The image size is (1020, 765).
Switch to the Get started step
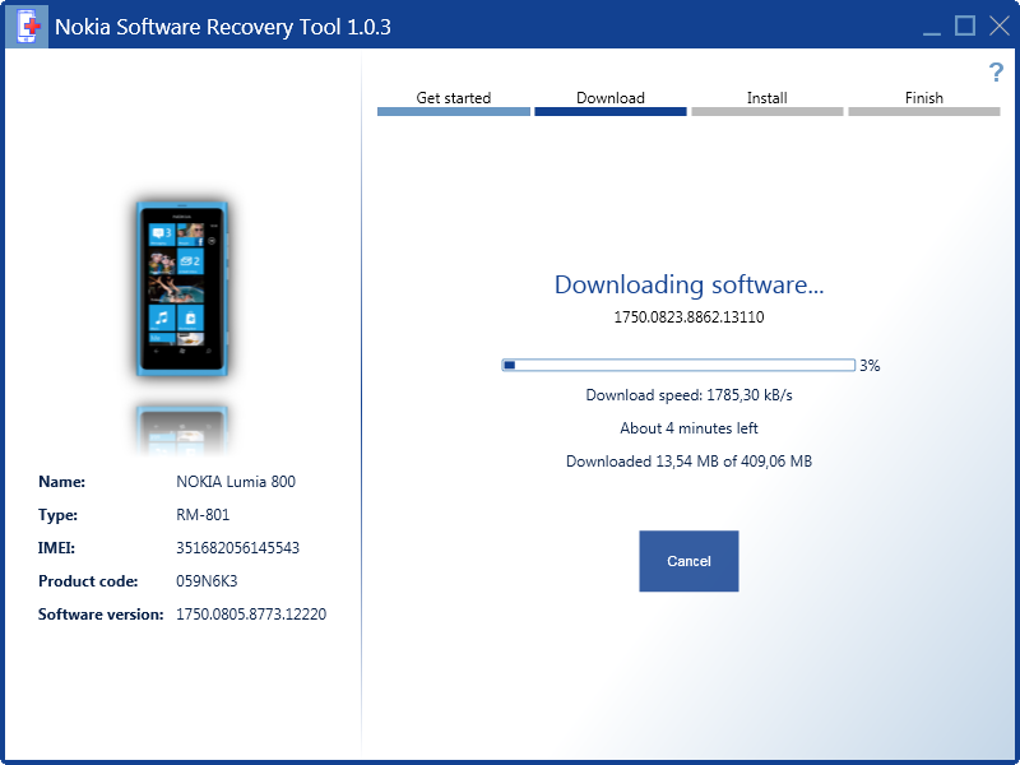tap(453, 103)
